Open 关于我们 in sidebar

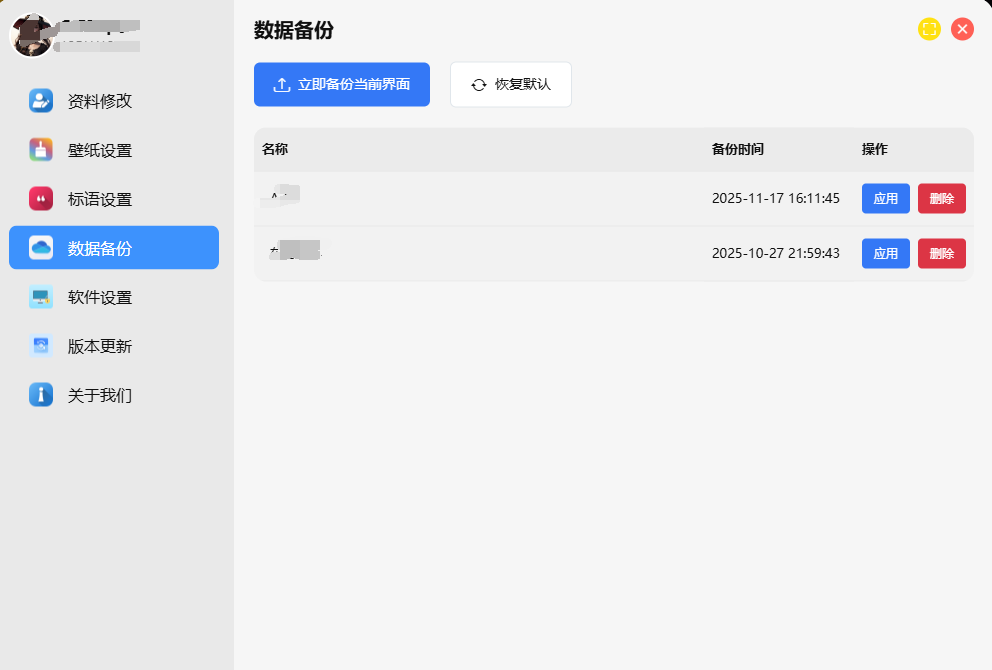[100, 396]
